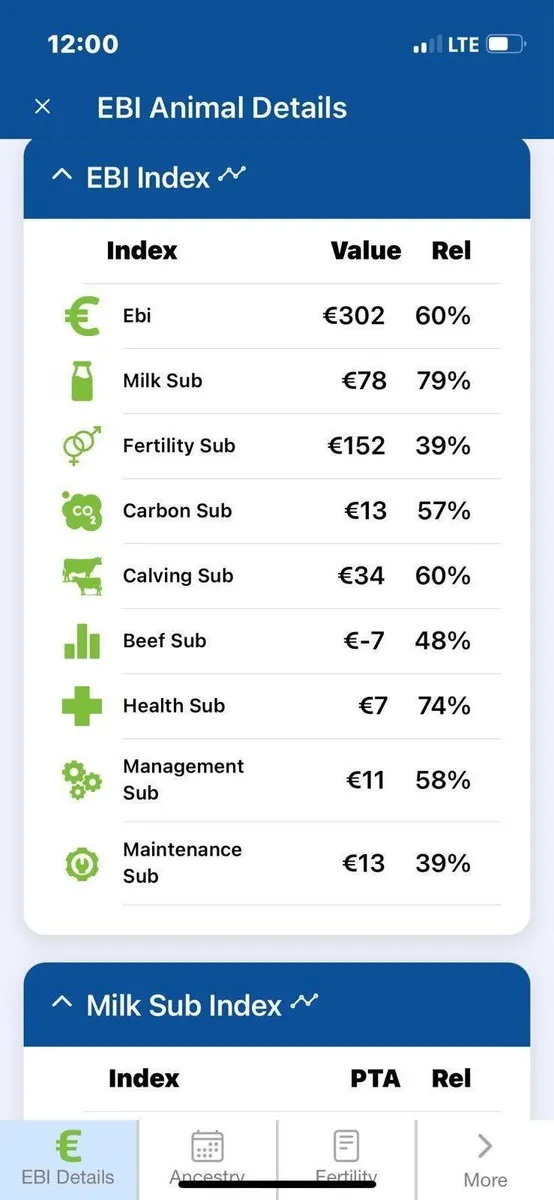Open the More tab
The image size is (554, 1200).
(x=485, y=1159)
